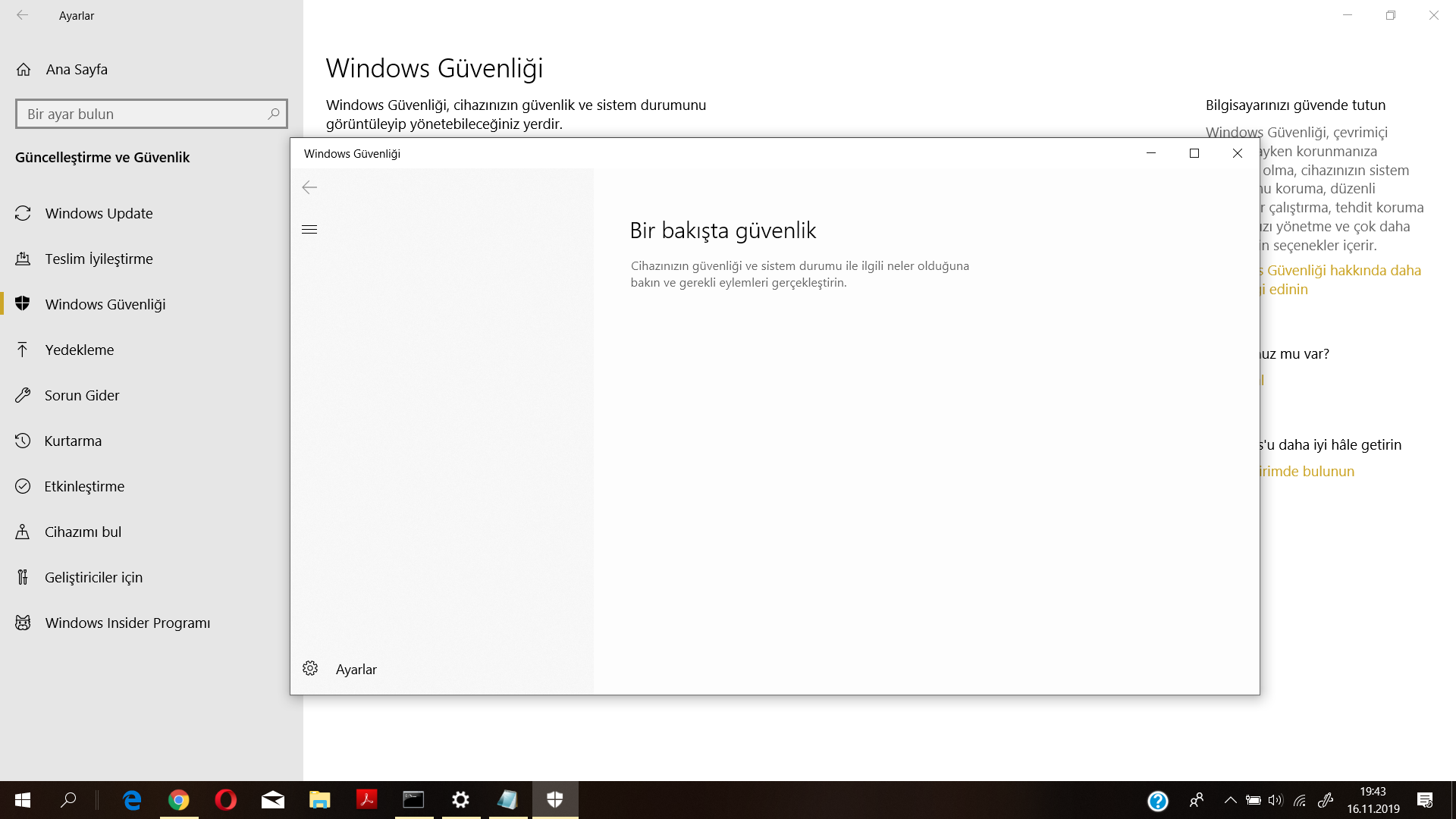The height and width of the screenshot is (819, 1456).
Task: Open Ayarlar gear in Windows Güvenliği sidebar
Action: pos(310,668)
